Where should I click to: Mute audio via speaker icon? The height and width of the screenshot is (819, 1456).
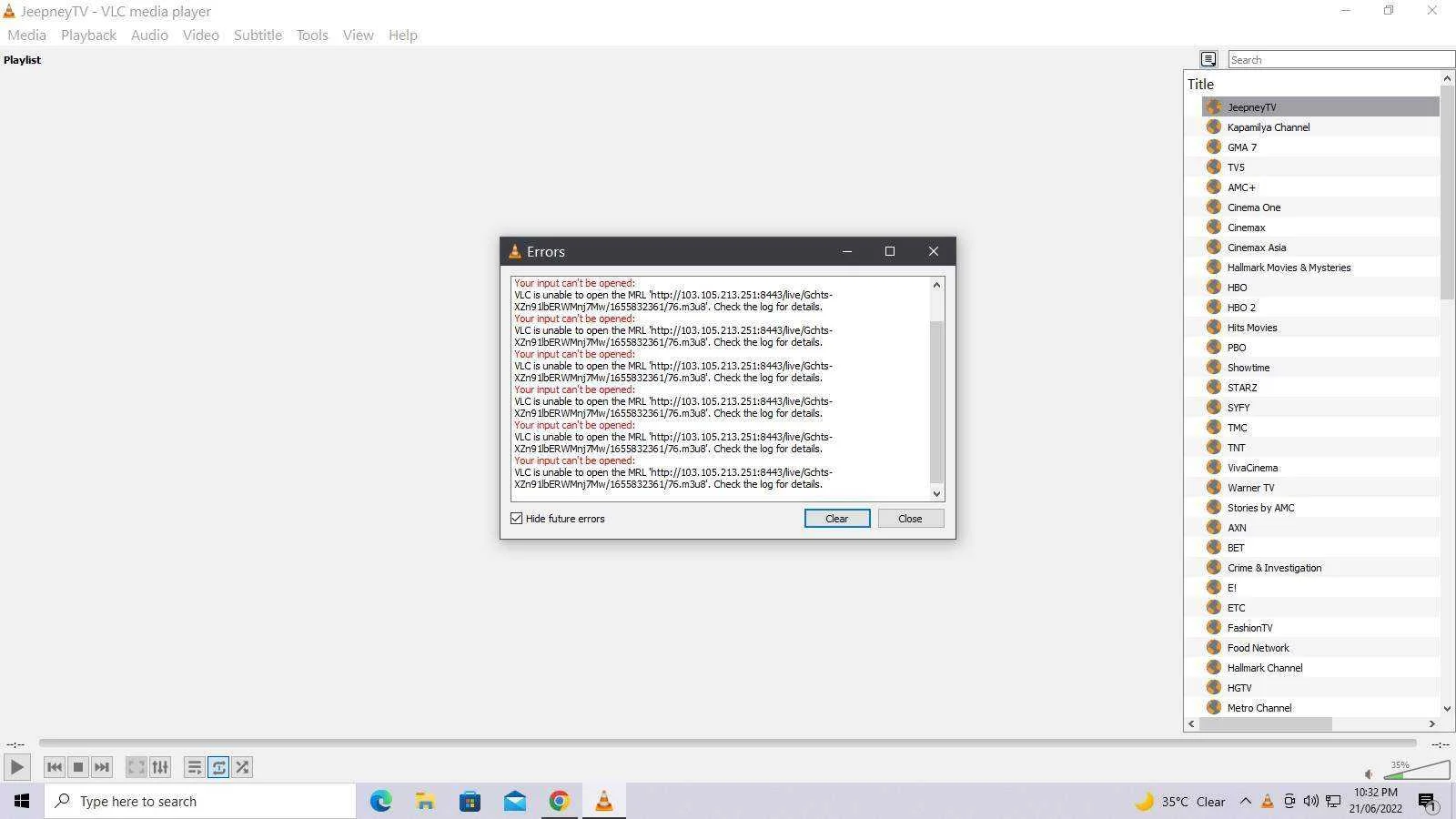pos(1370,774)
